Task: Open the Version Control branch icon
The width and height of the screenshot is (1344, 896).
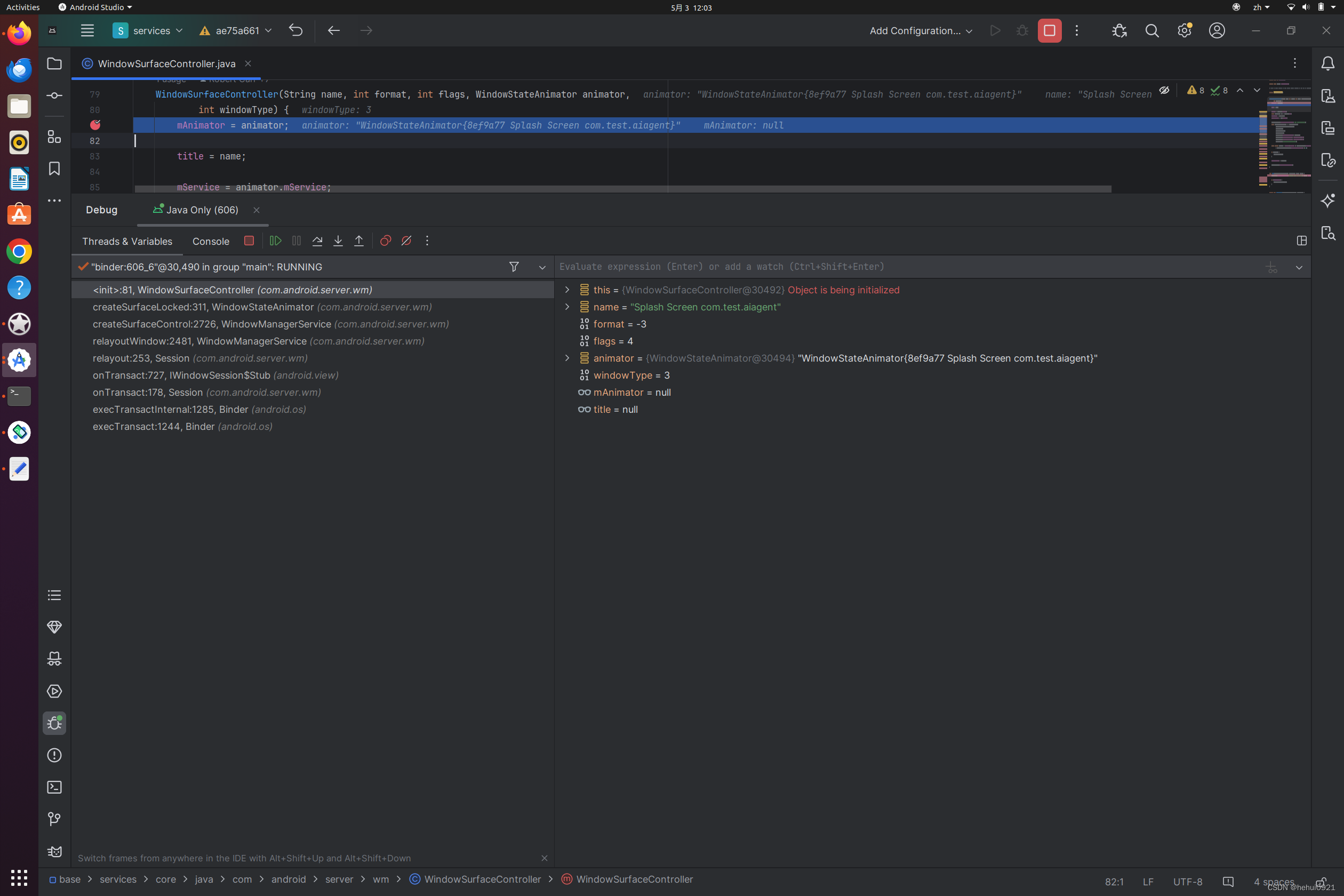Action: pyautogui.click(x=54, y=819)
